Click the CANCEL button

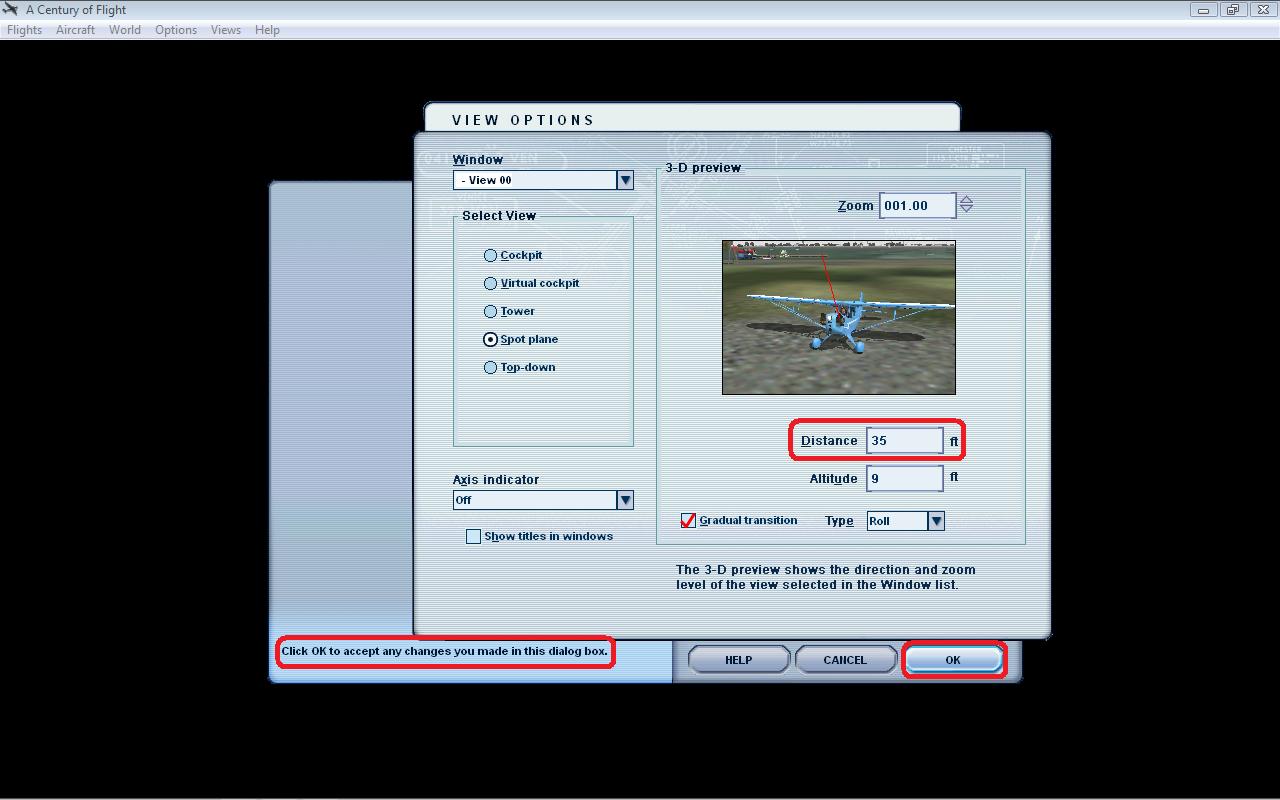pos(845,660)
